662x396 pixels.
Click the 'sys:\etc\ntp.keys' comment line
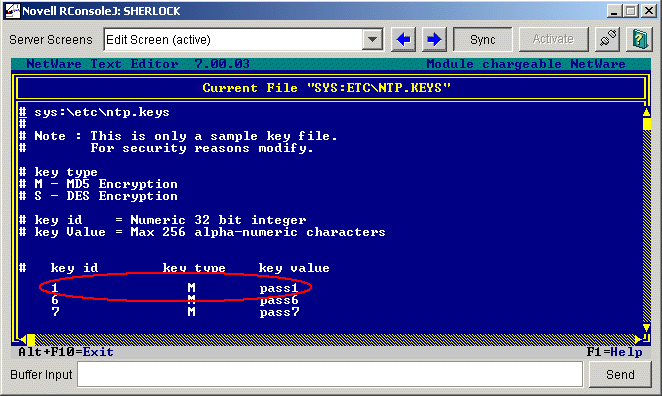(94, 112)
